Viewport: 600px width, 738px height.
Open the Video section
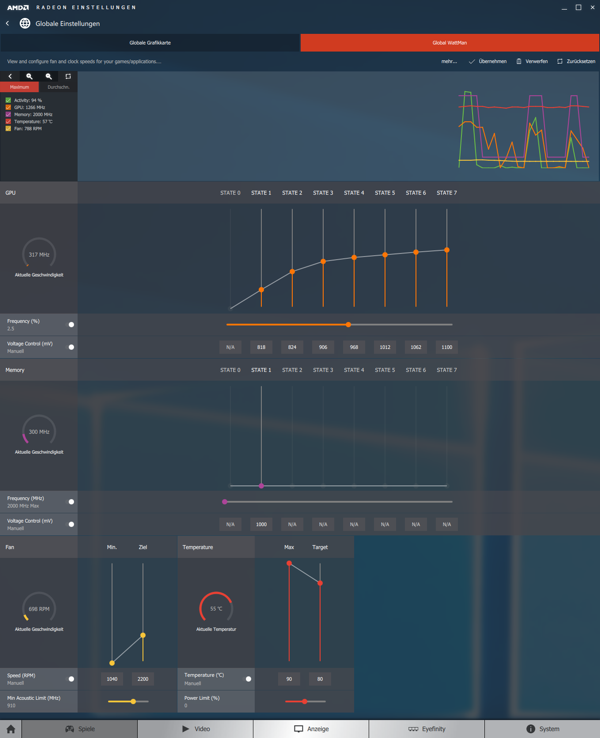click(x=195, y=729)
